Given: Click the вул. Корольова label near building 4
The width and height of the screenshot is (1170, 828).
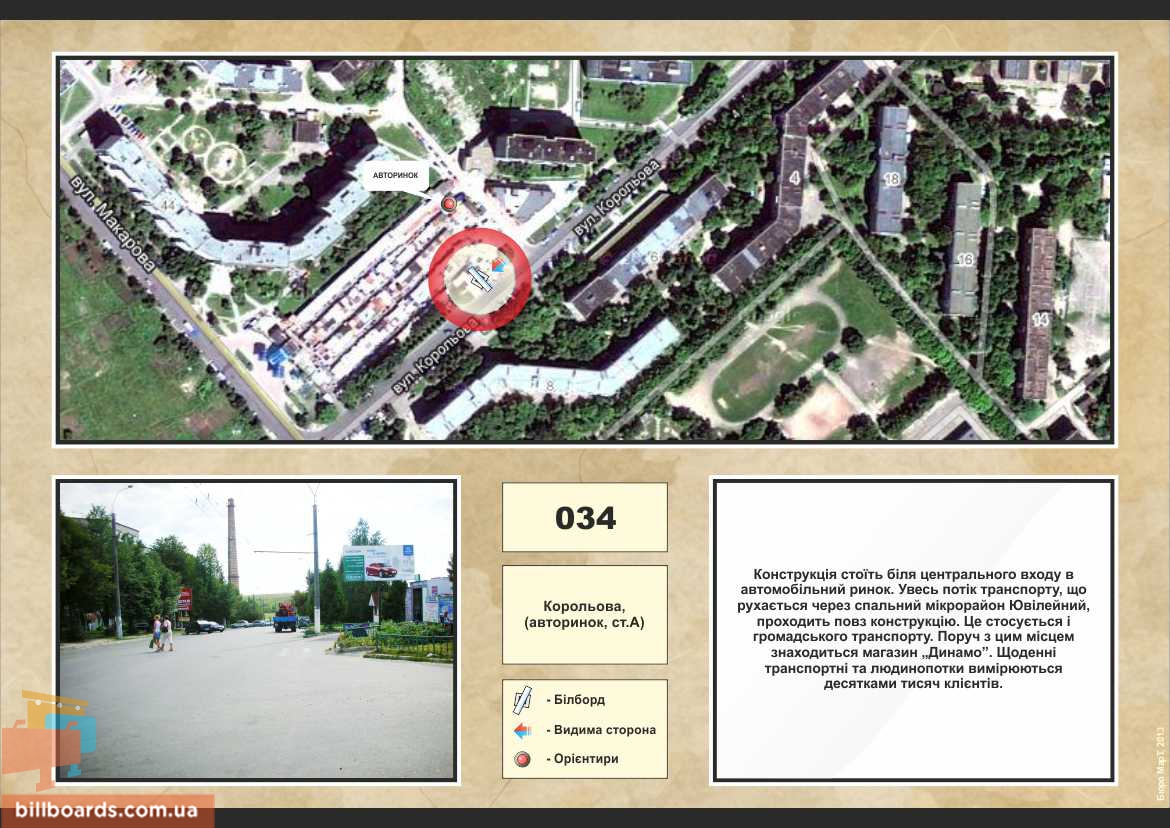Looking at the screenshot, I should [x=617, y=198].
